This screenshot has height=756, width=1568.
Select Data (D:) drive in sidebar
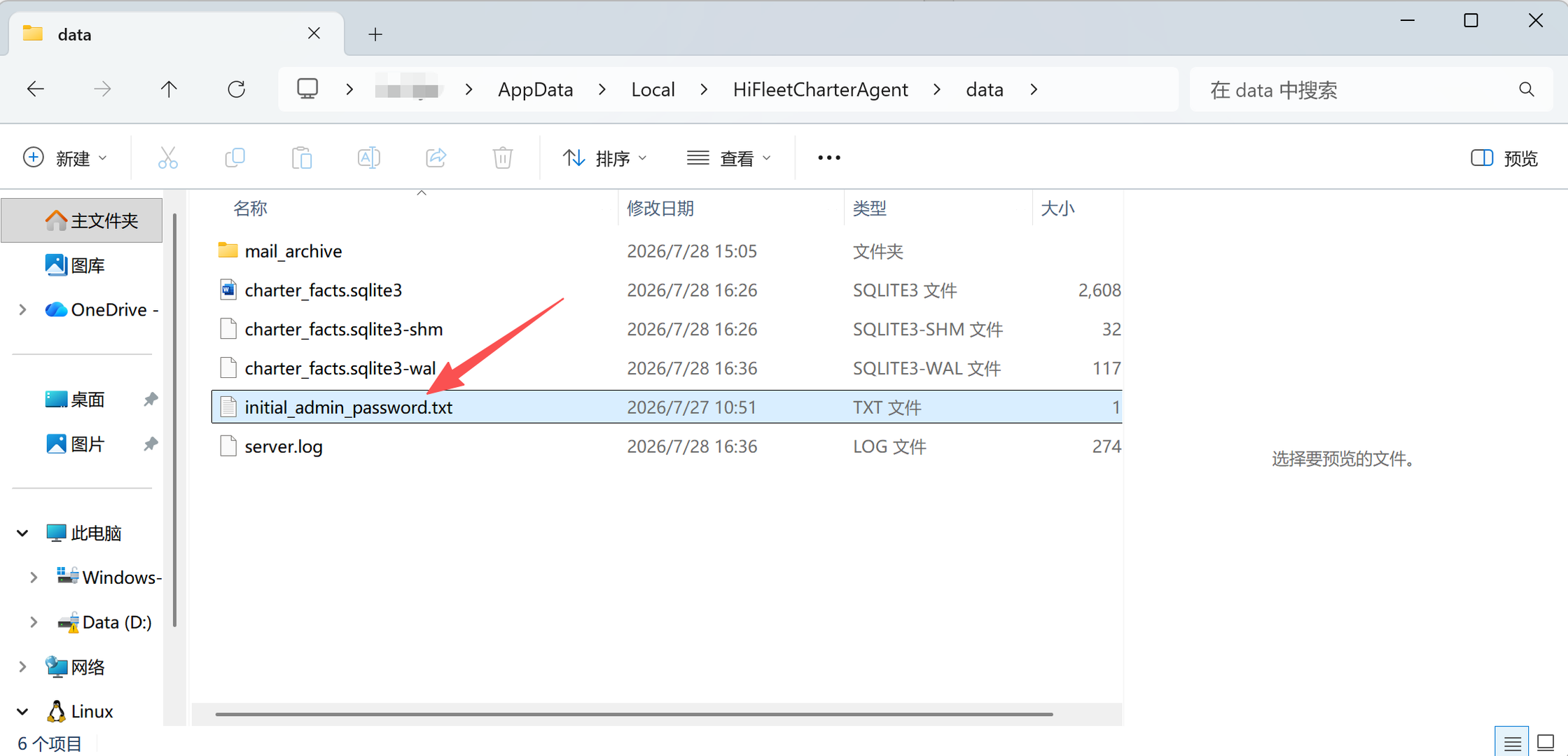click(x=104, y=622)
